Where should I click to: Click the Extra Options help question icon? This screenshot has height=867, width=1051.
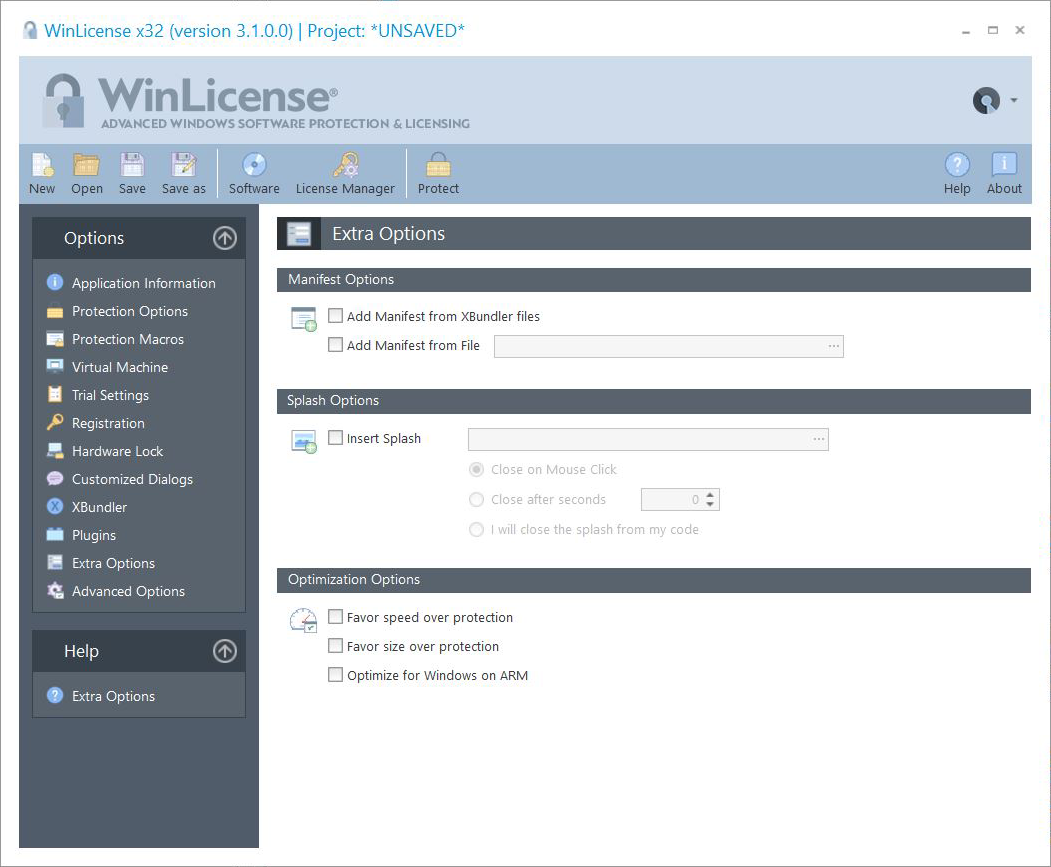pos(55,695)
